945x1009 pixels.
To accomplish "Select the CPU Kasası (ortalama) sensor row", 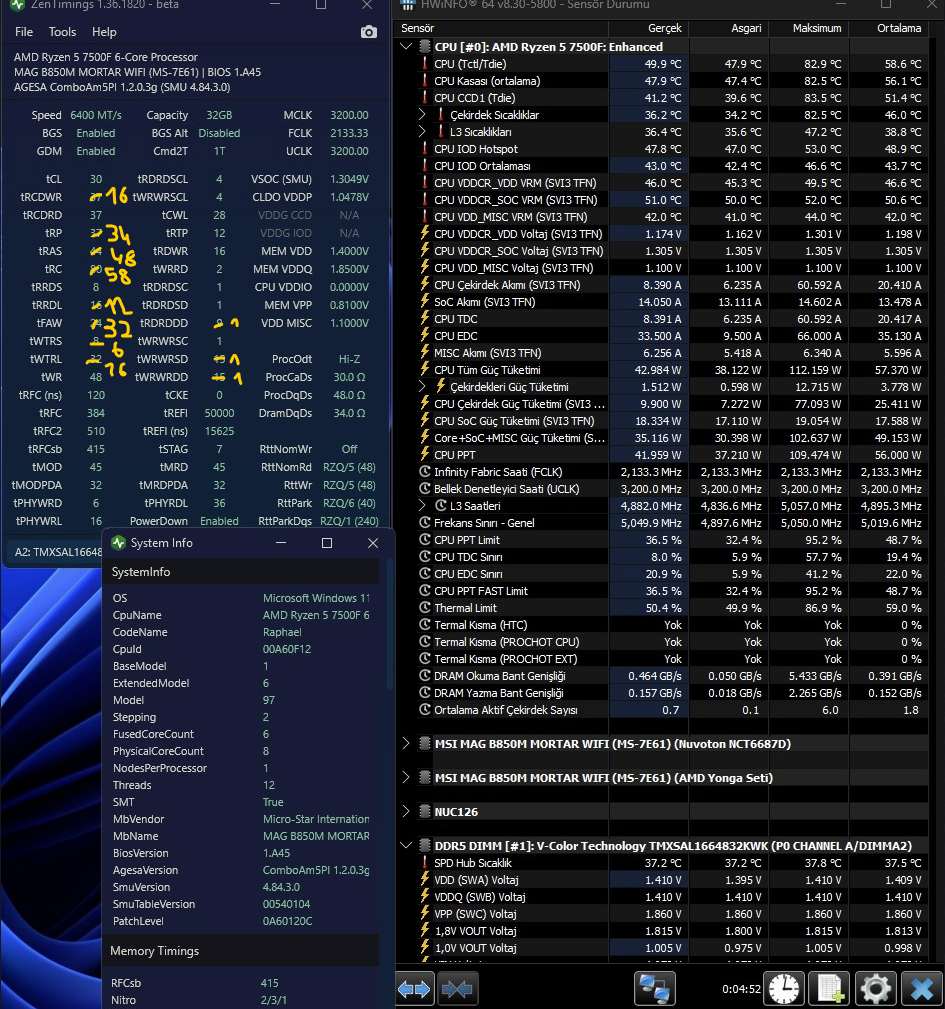I will click(662, 81).
